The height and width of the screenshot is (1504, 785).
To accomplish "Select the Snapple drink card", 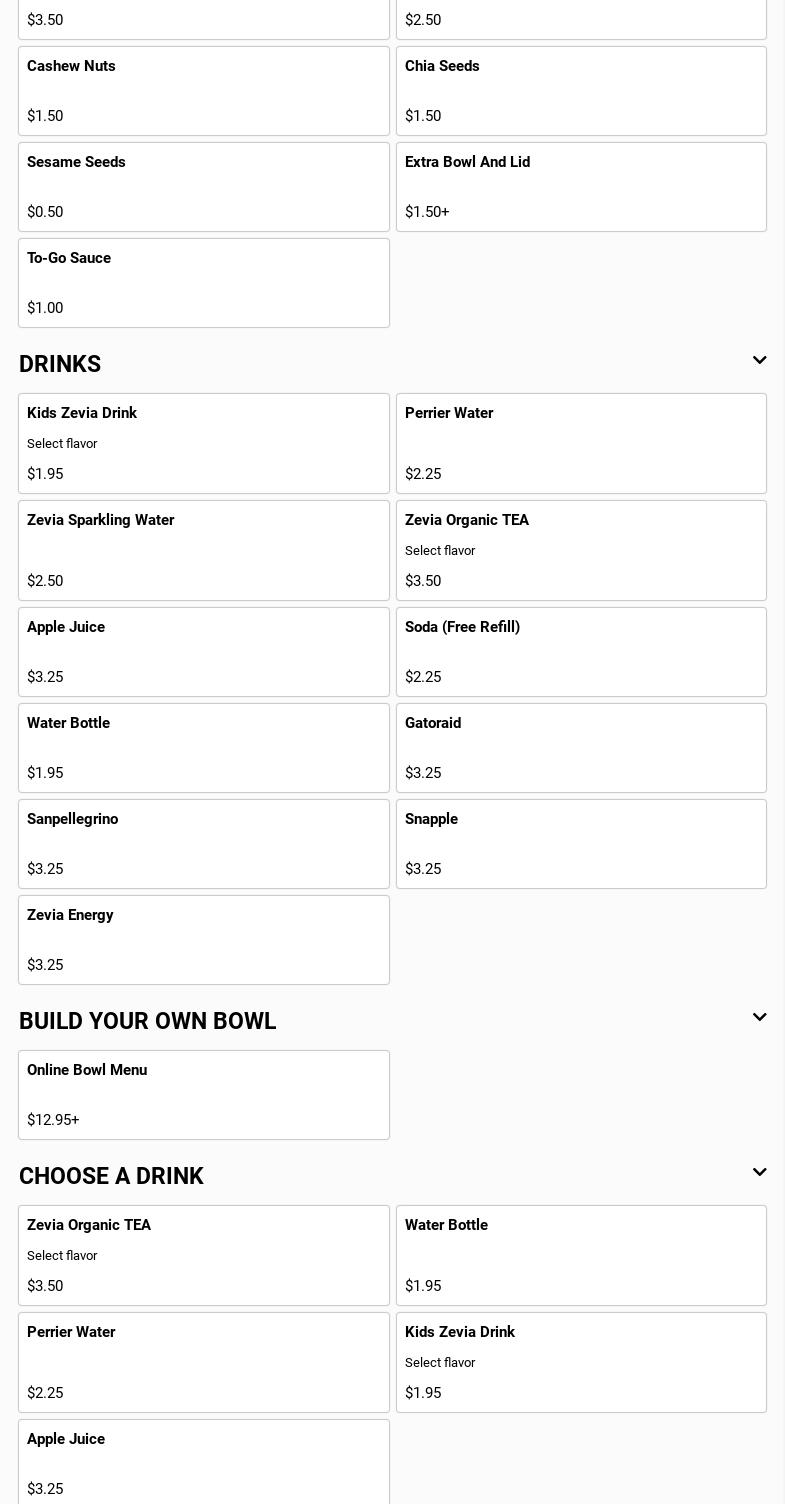I will (581, 844).
